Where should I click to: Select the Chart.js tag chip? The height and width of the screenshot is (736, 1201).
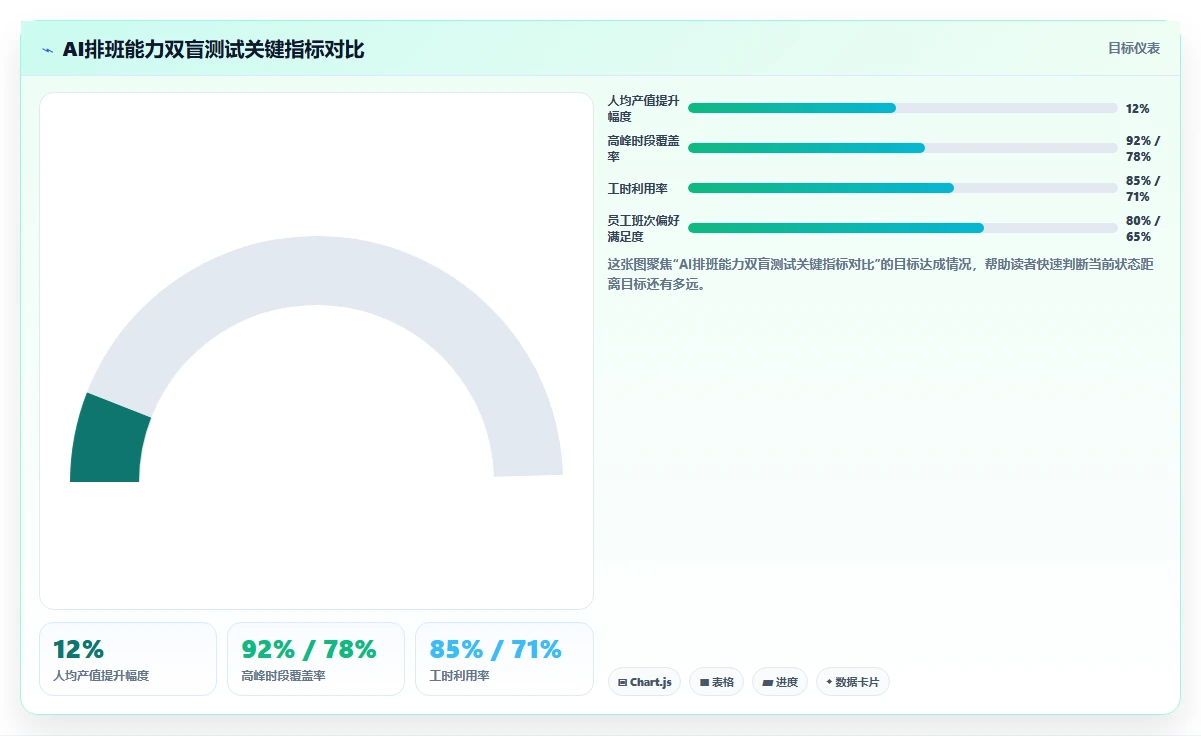645,682
